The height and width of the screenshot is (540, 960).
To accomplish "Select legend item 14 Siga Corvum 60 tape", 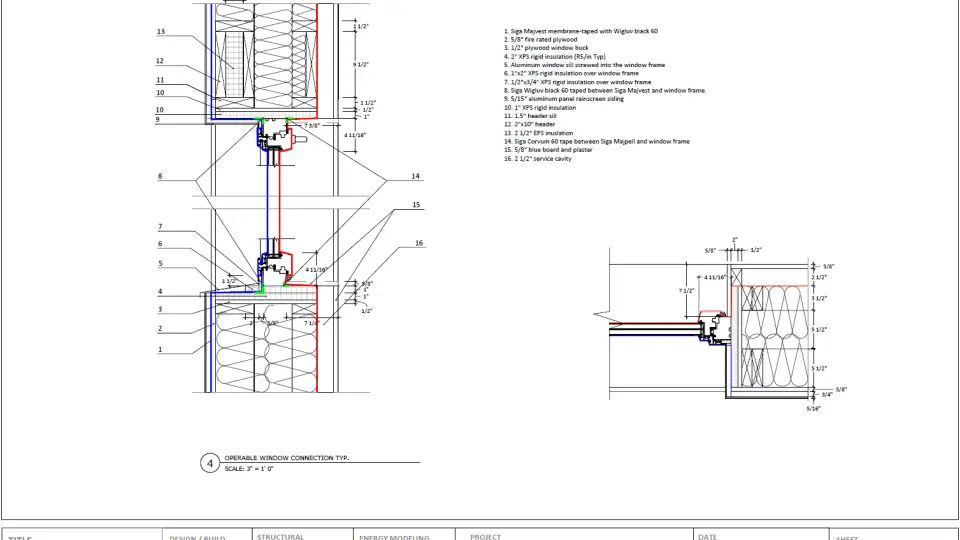I will point(596,141).
